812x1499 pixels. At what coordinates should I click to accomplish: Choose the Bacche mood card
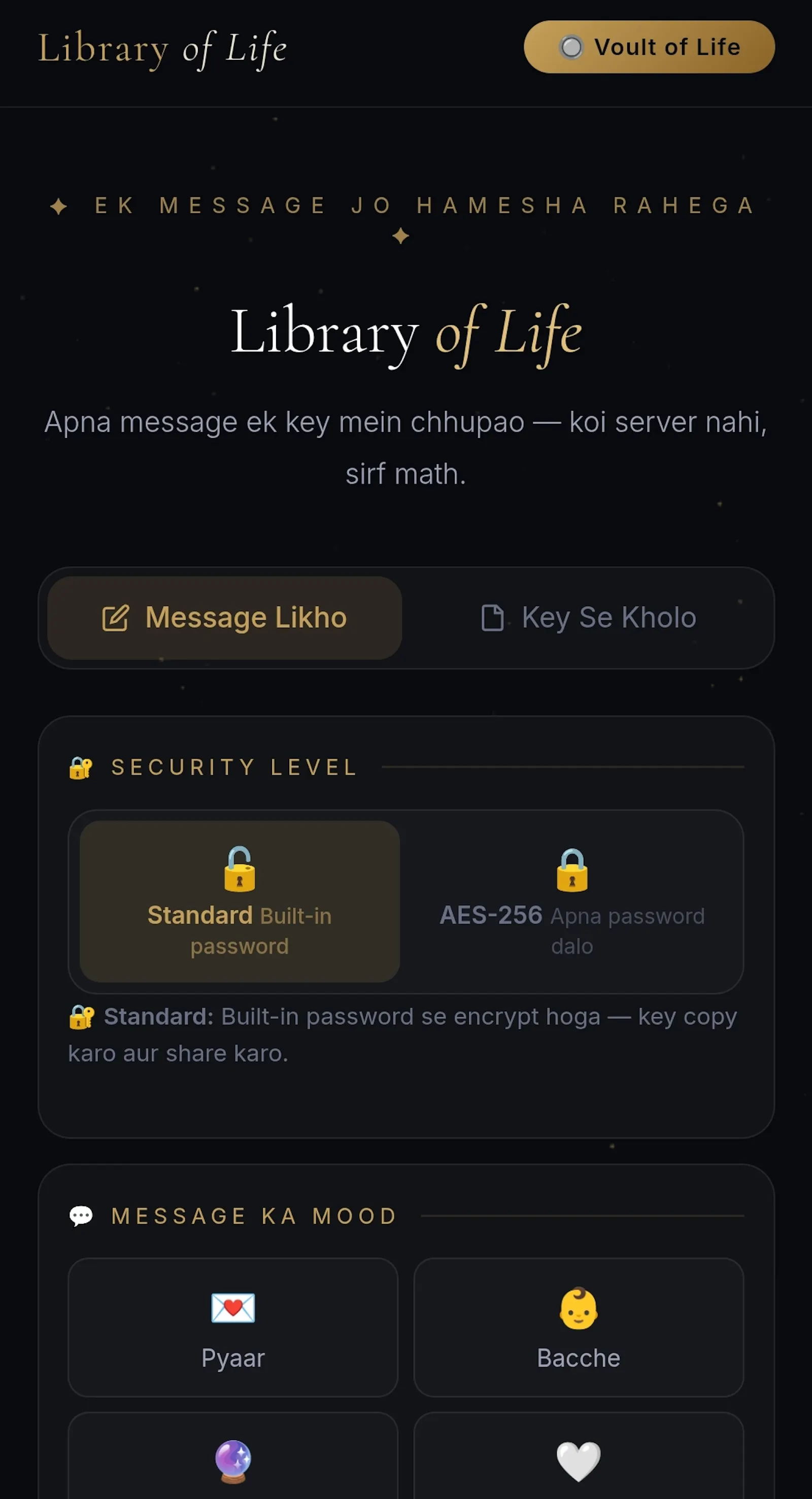tap(579, 1327)
